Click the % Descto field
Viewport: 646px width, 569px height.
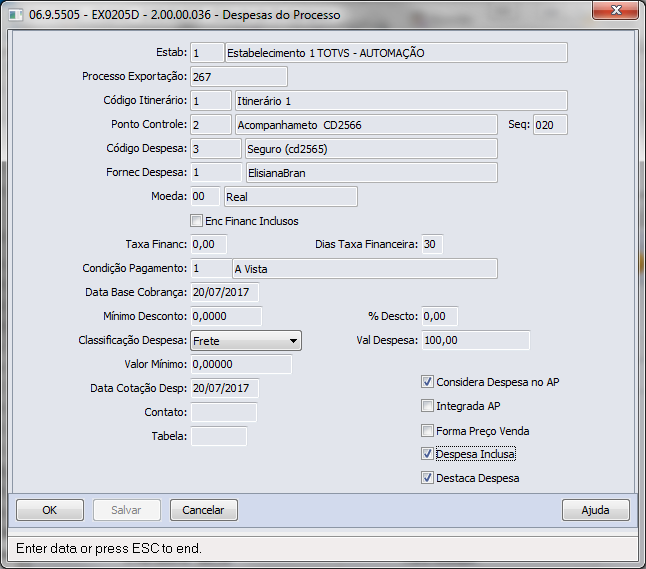coord(440,316)
